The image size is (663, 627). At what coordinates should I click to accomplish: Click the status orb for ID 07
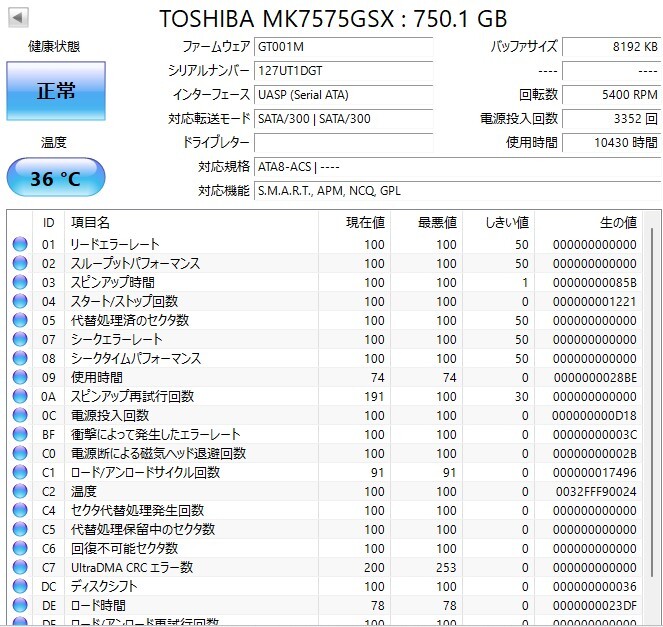pyautogui.click(x=20, y=340)
